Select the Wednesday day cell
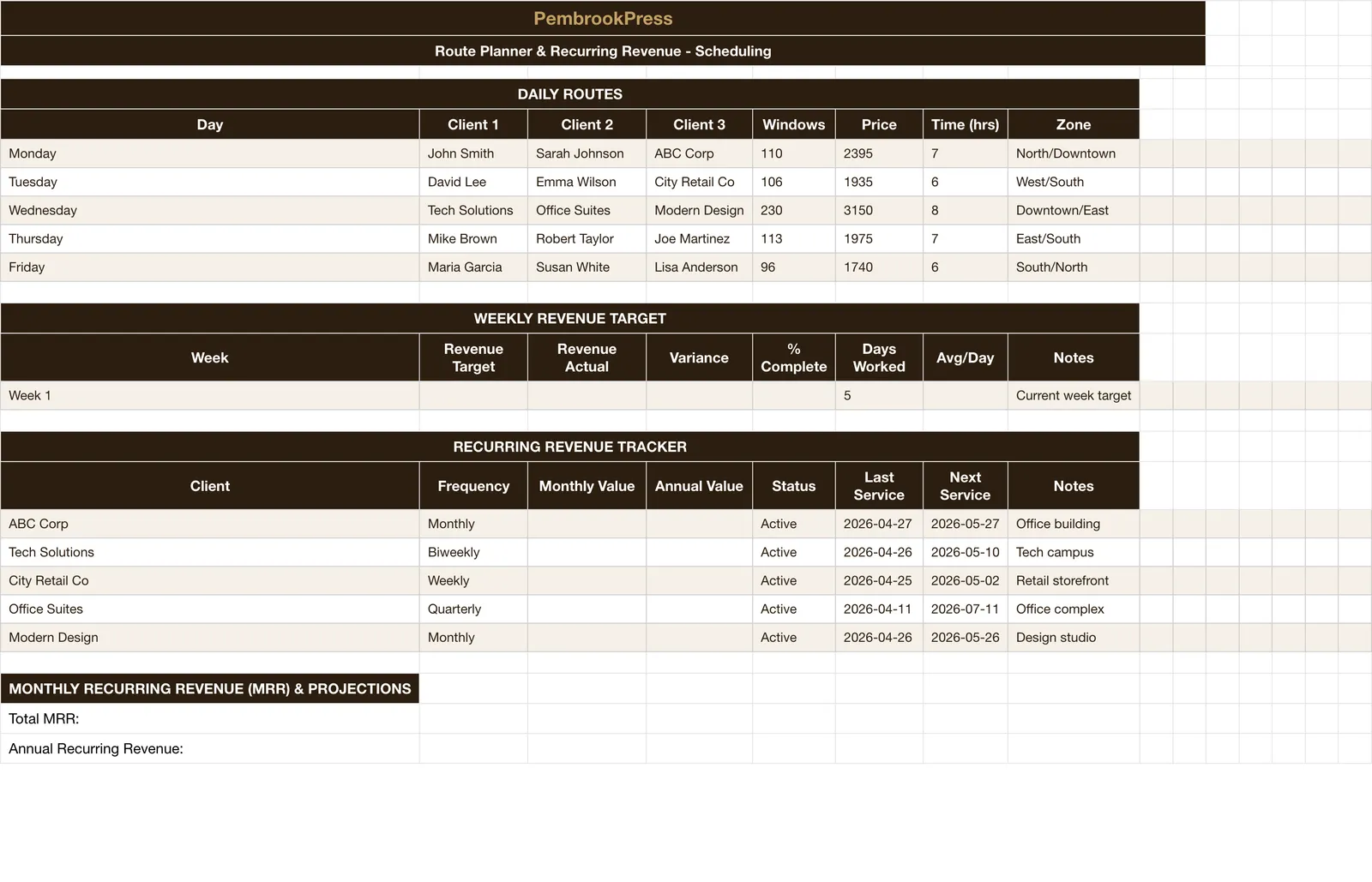Viewport: 1372px width, 882px height. click(x=210, y=210)
